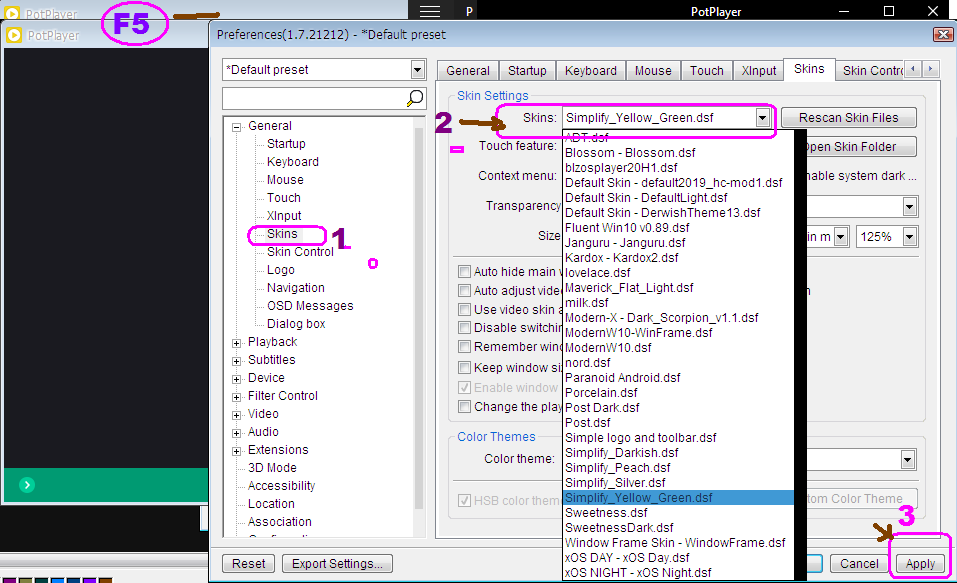Select Dialog box in the settings tree
Image resolution: width=957 pixels, height=583 pixels.
tap(296, 324)
